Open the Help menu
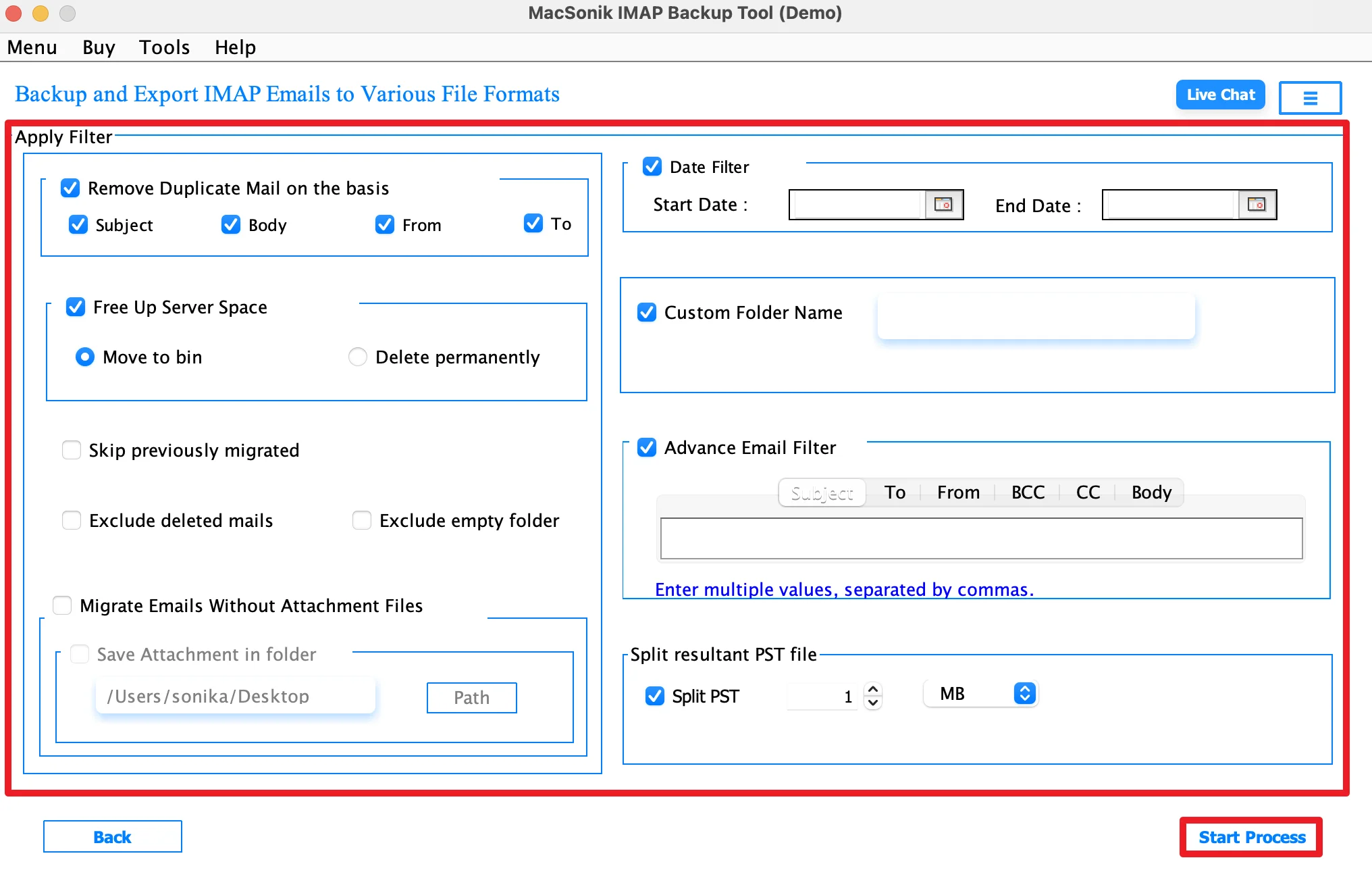Screen dimensions: 1372x885 pyautogui.click(x=235, y=47)
